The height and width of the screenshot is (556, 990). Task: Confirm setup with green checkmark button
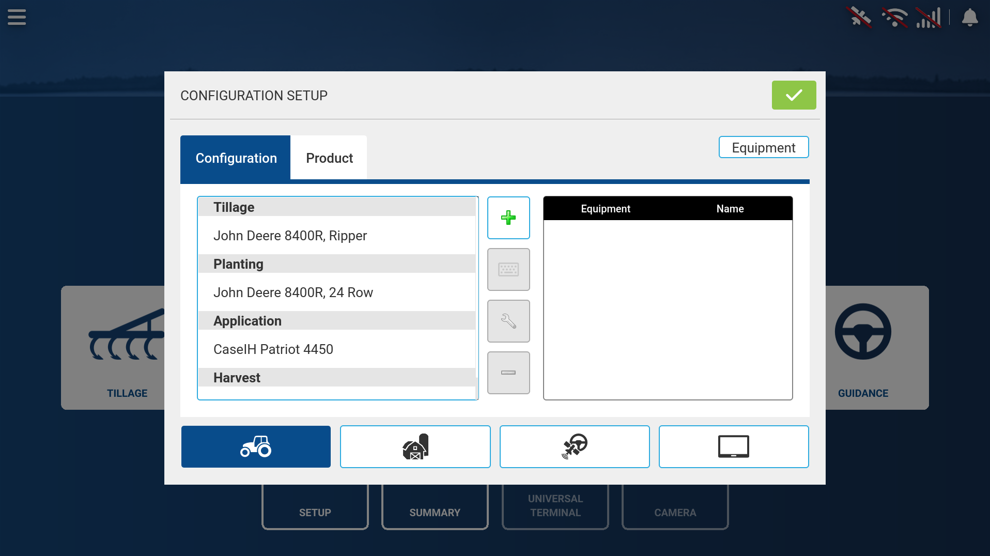pos(794,95)
